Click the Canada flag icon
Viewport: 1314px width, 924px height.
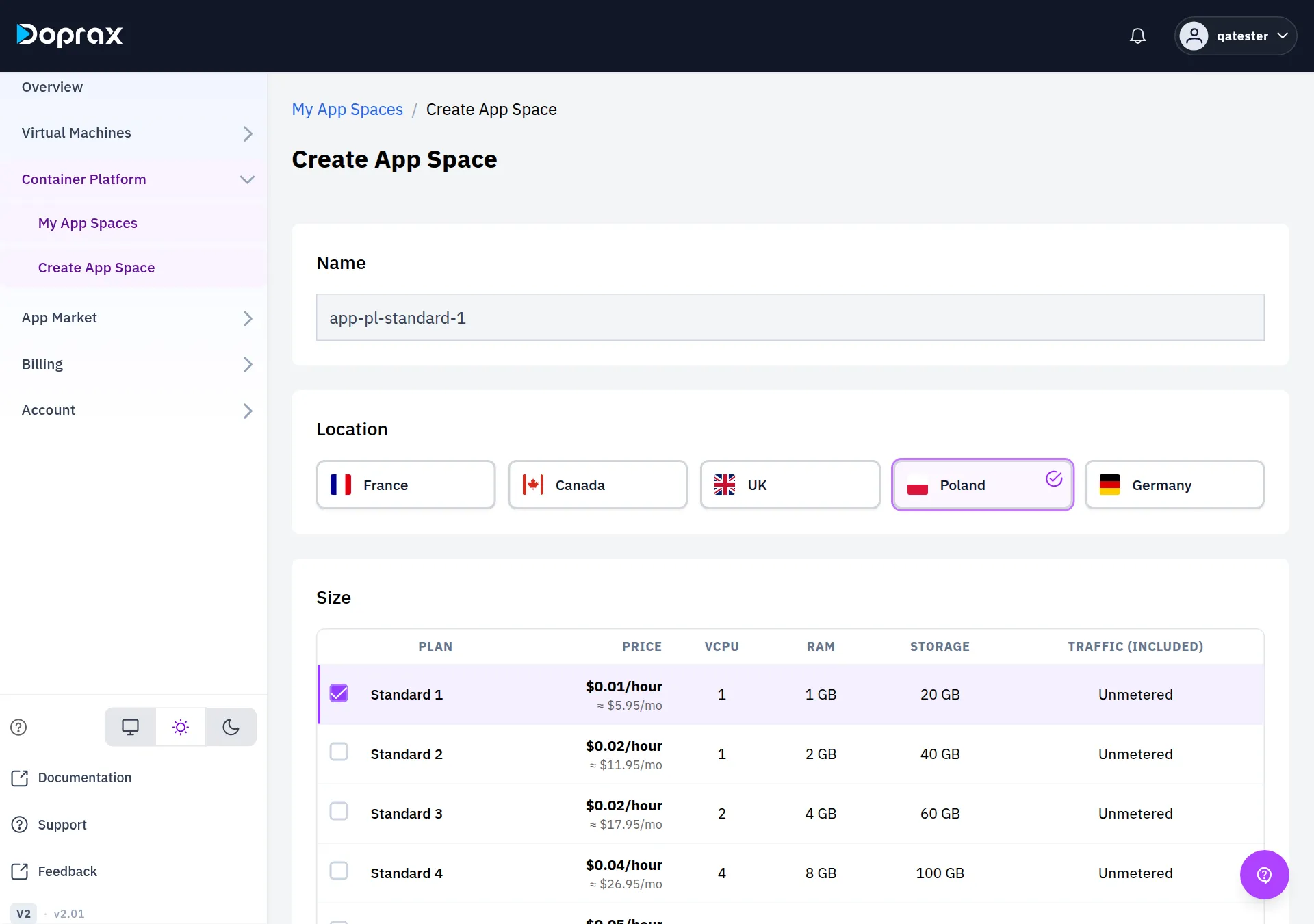pos(532,485)
